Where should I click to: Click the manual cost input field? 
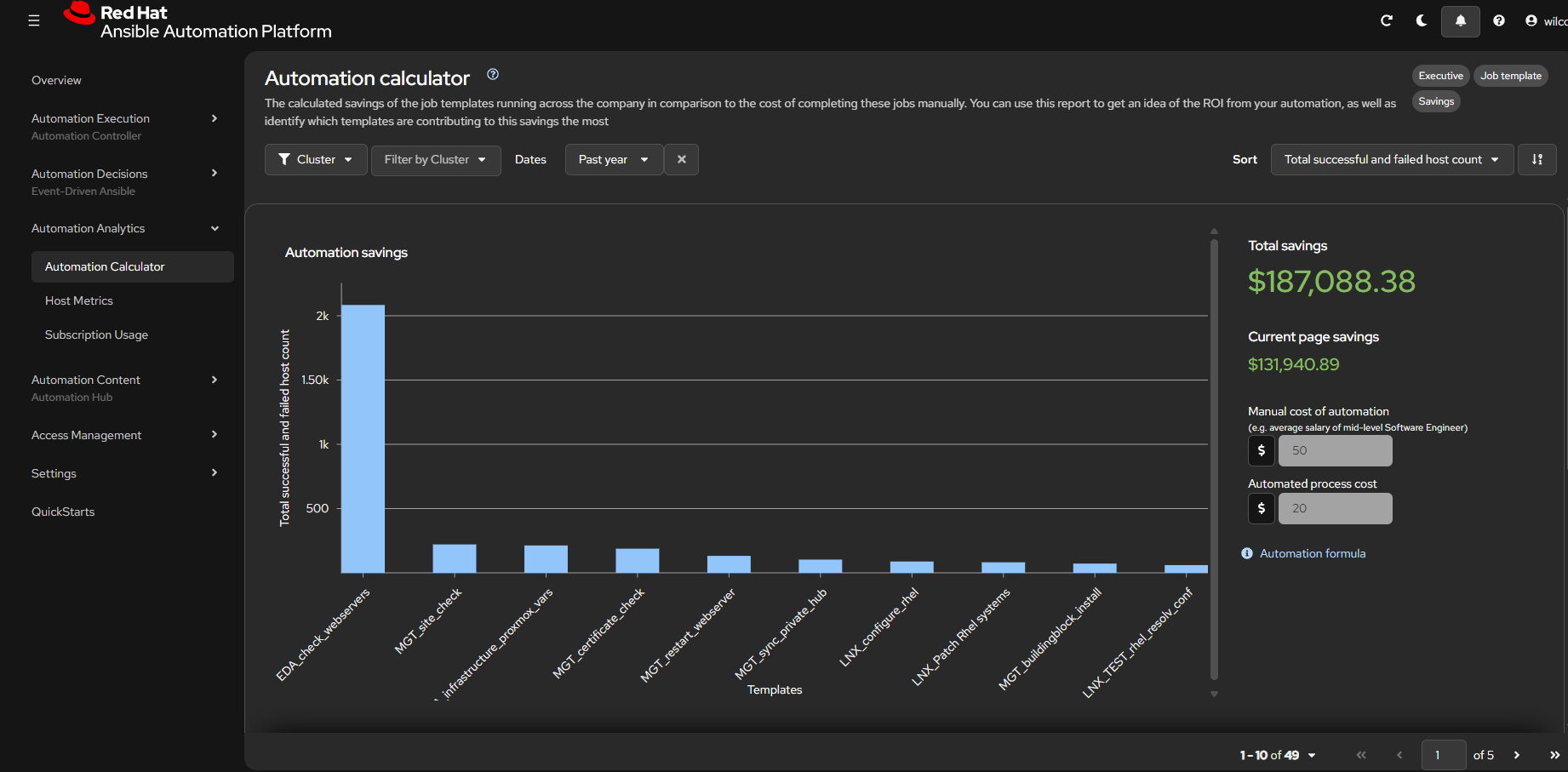click(1335, 450)
